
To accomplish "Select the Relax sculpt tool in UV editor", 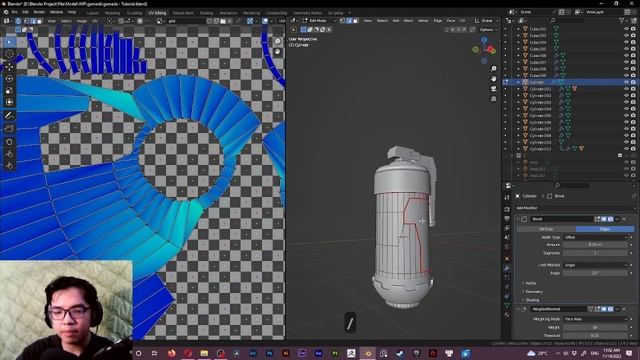I will [x=9, y=154].
